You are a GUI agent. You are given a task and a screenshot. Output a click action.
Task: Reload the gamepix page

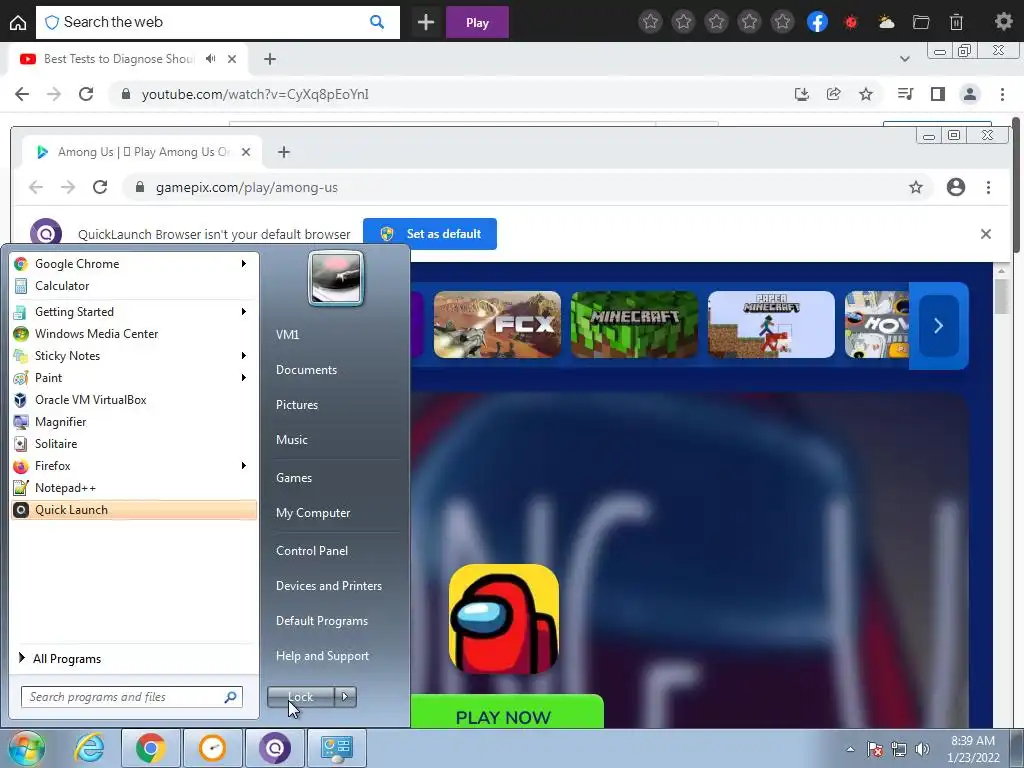tap(100, 187)
